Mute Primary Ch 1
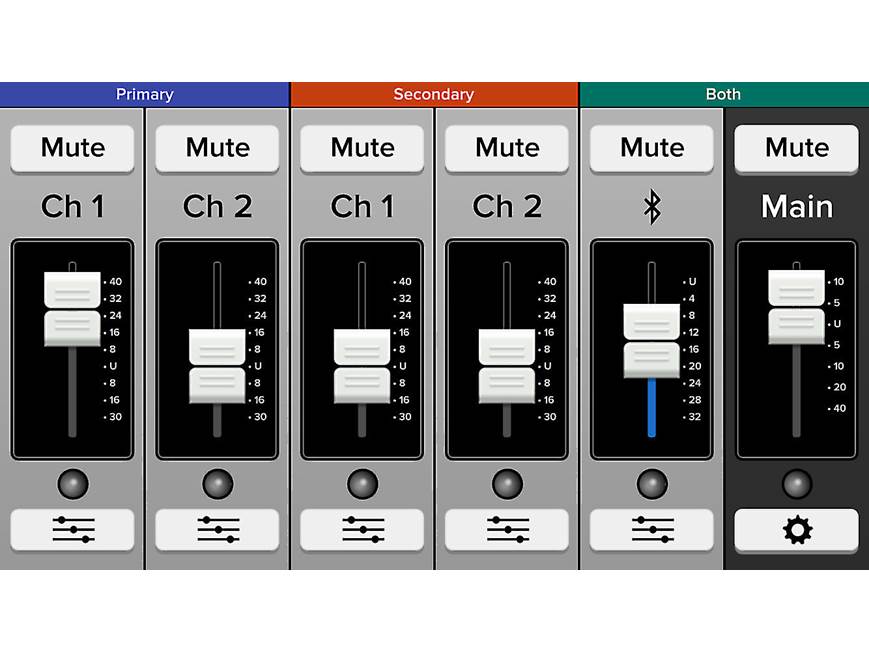The width and height of the screenshot is (869, 652). click(73, 149)
